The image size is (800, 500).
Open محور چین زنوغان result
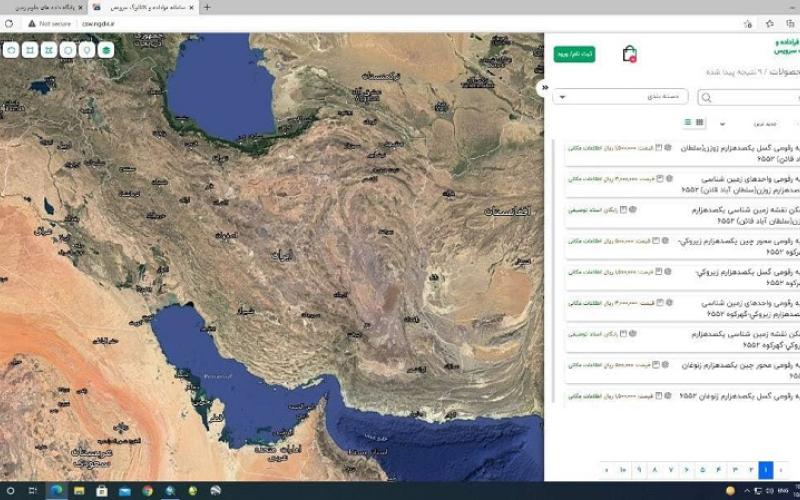click(x=740, y=370)
